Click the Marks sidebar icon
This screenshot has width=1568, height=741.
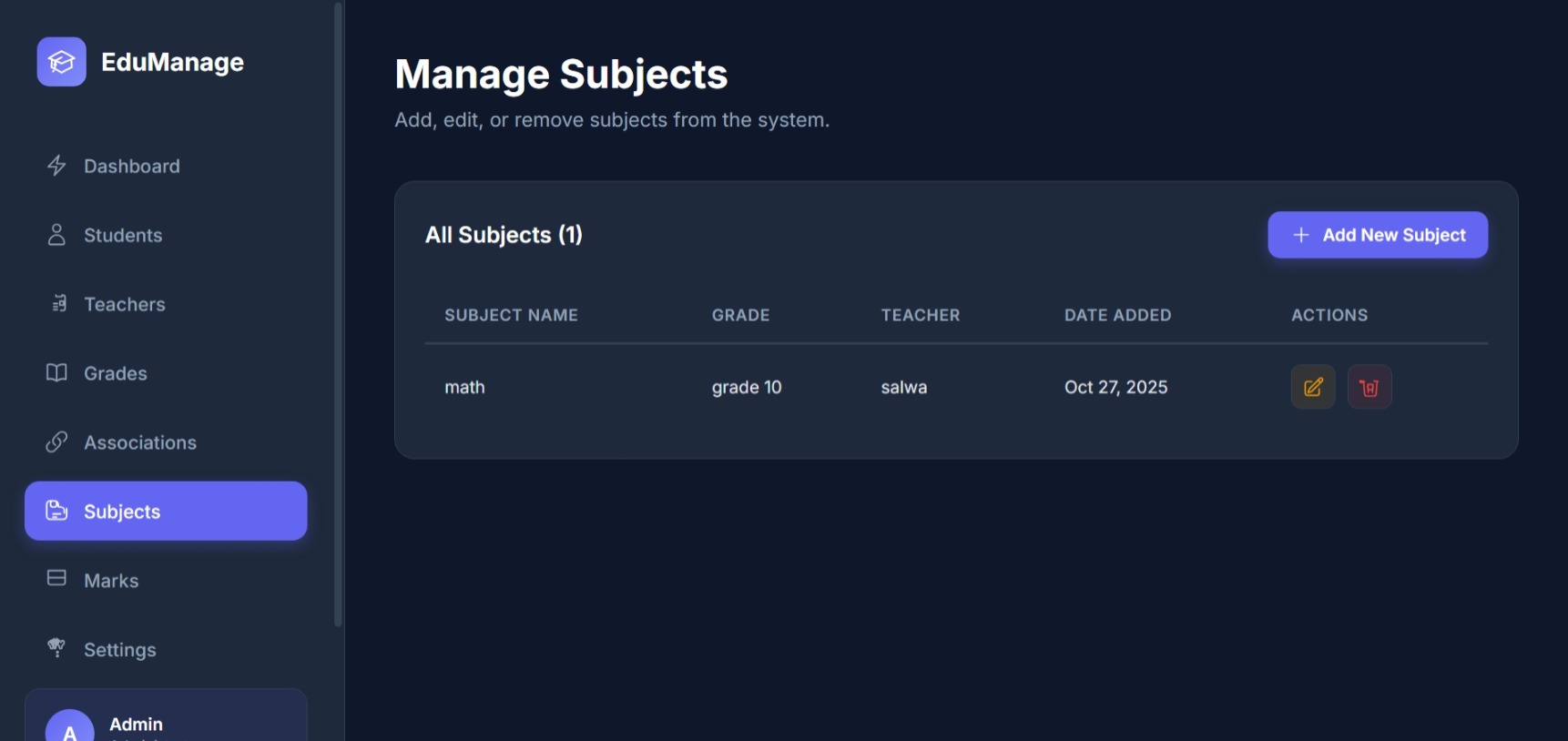[x=56, y=579]
